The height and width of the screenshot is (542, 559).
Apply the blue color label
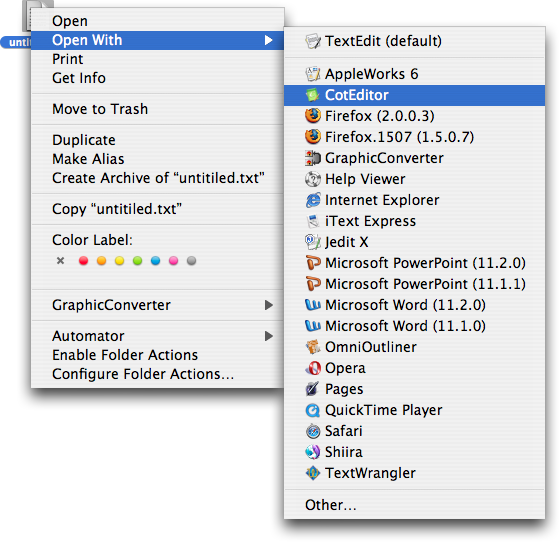[155, 261]
